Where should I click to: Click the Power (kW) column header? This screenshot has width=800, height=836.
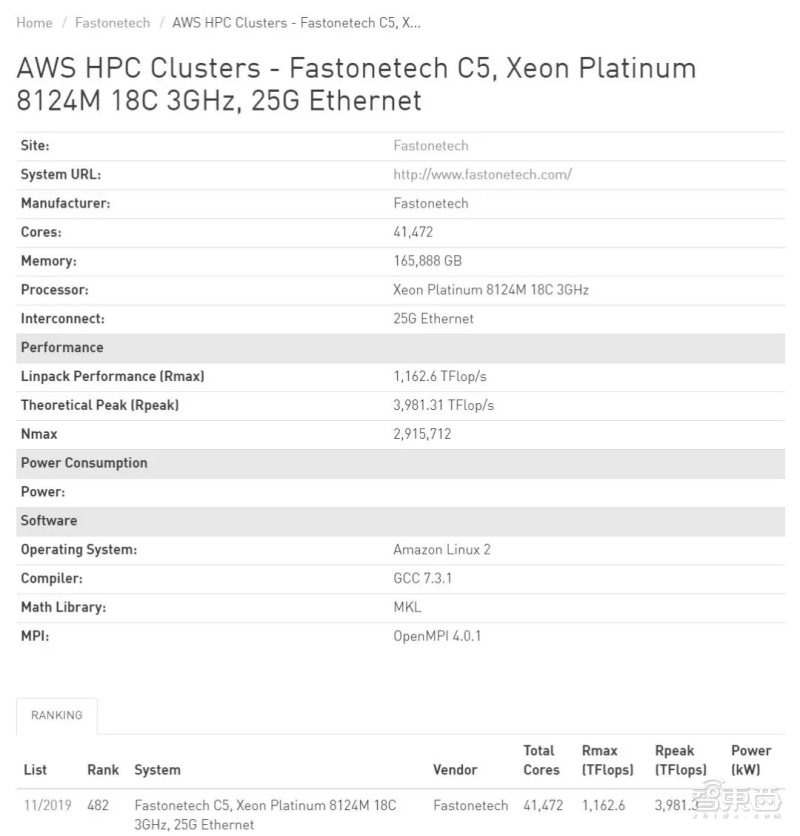point(751,760)
